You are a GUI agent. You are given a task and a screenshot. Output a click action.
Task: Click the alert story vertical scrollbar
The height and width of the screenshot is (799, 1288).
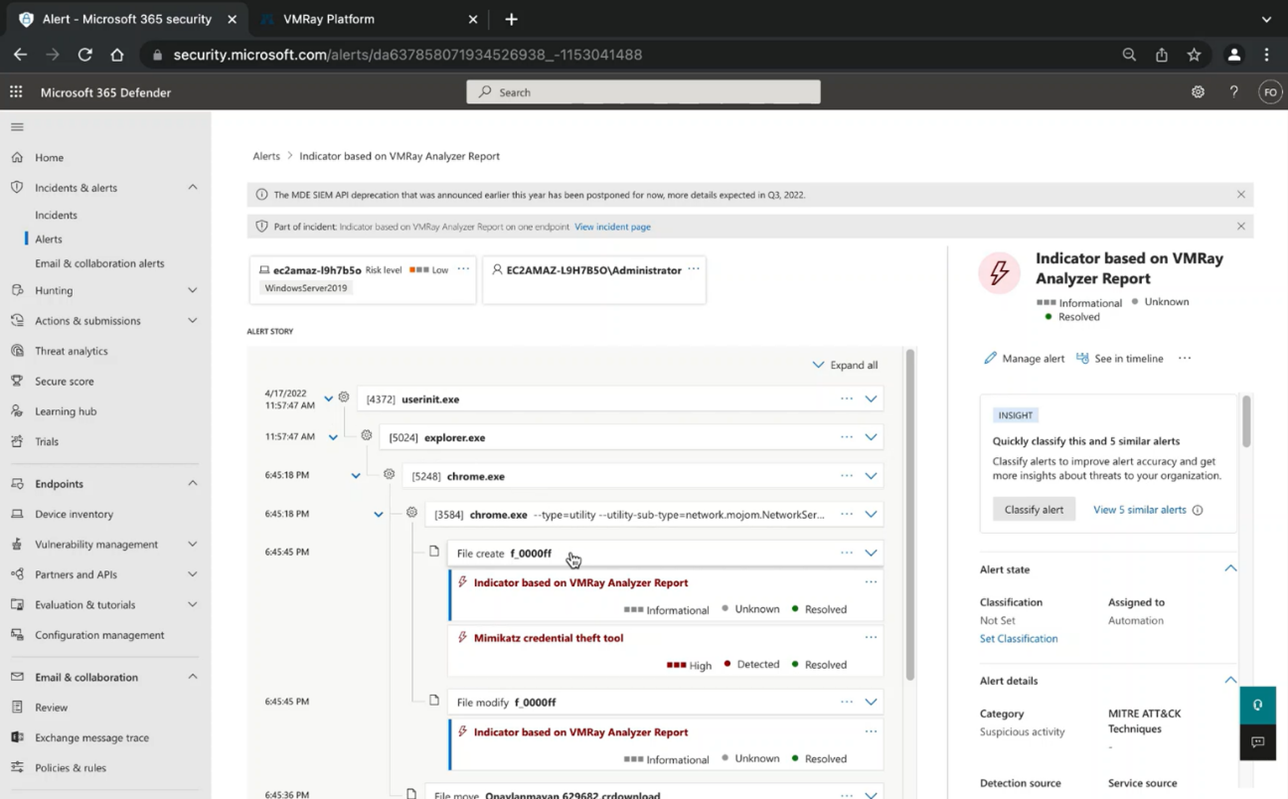point(909,515)
